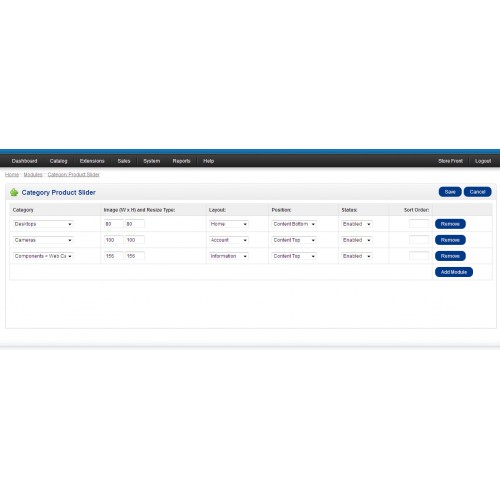Open the Information layout dropdown
Image resolution: width=500 pixels, height=500 pixels.
click(229, 256)
